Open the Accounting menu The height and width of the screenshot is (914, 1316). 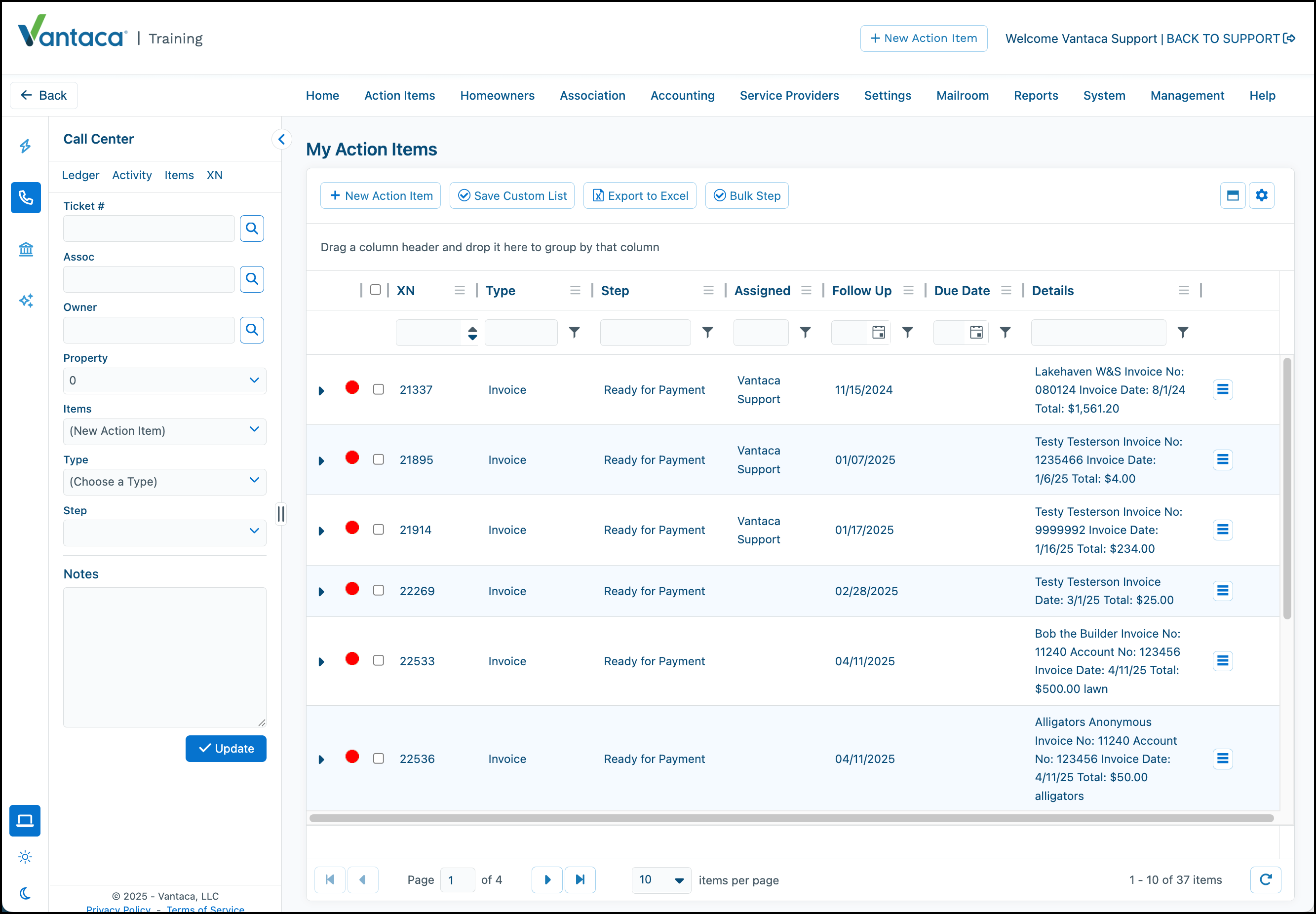click(682, 96)
